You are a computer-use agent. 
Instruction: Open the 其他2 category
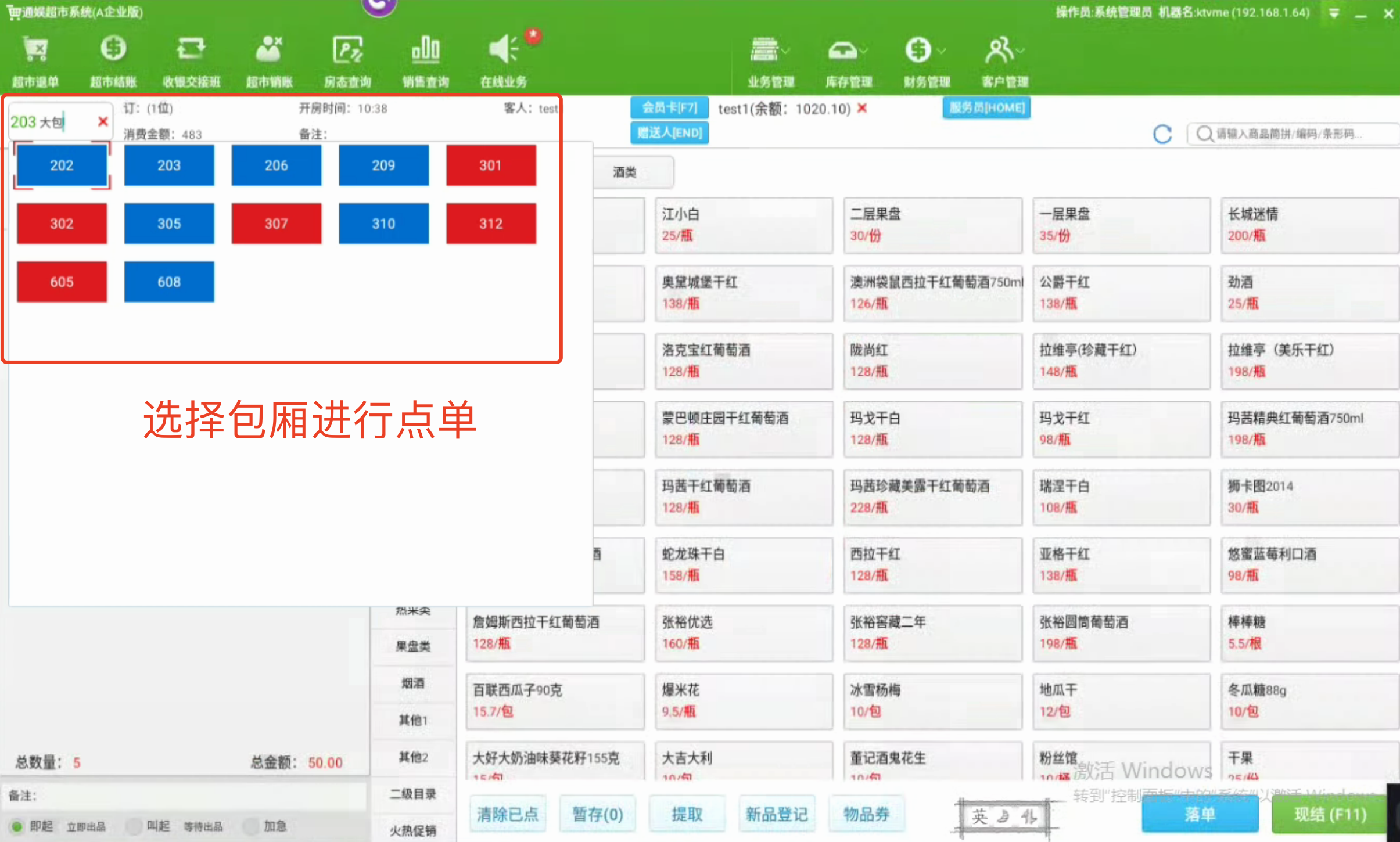tap(413, 757)
